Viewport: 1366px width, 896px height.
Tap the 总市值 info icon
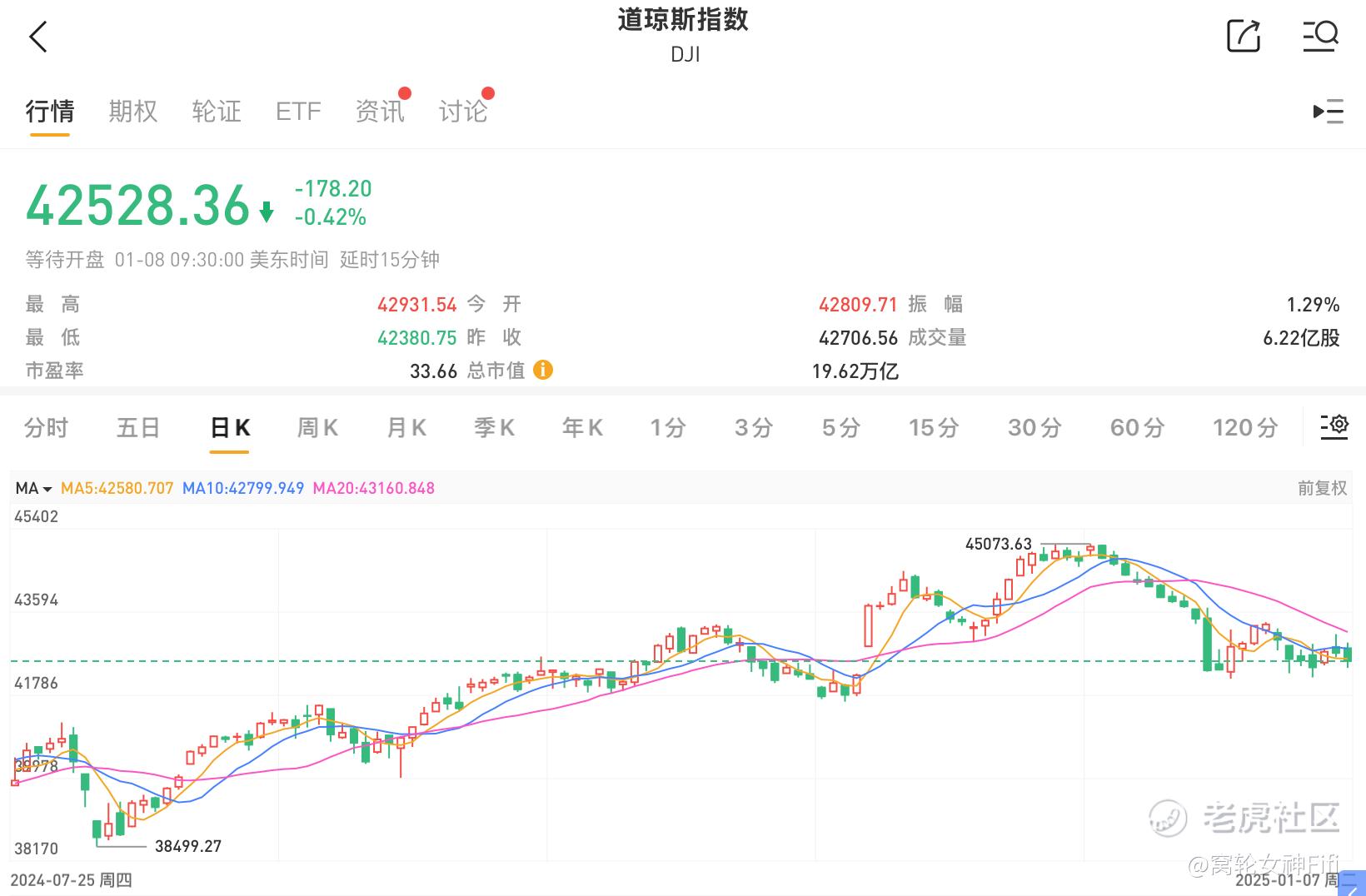click(543, 370)
